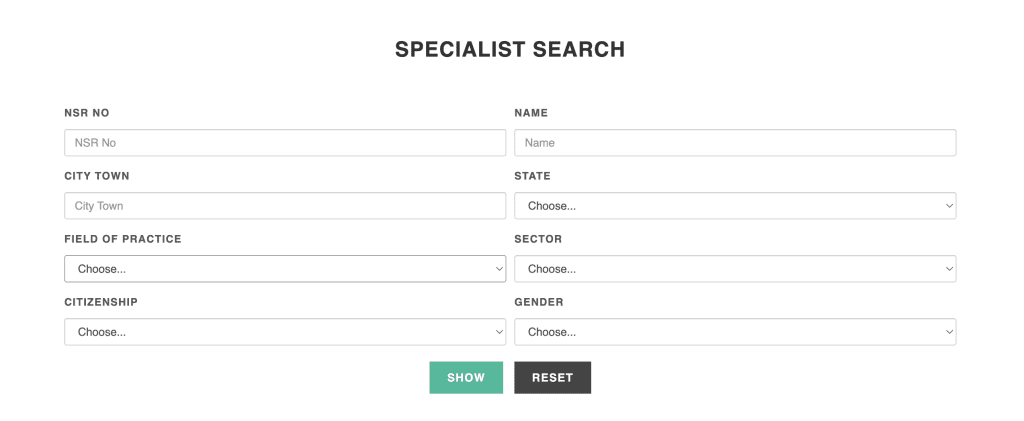Image resolution: width=1024 pixels, height=421 pixels.
Task: Click the CITY TOWN label
Action: tap(97, 176)
